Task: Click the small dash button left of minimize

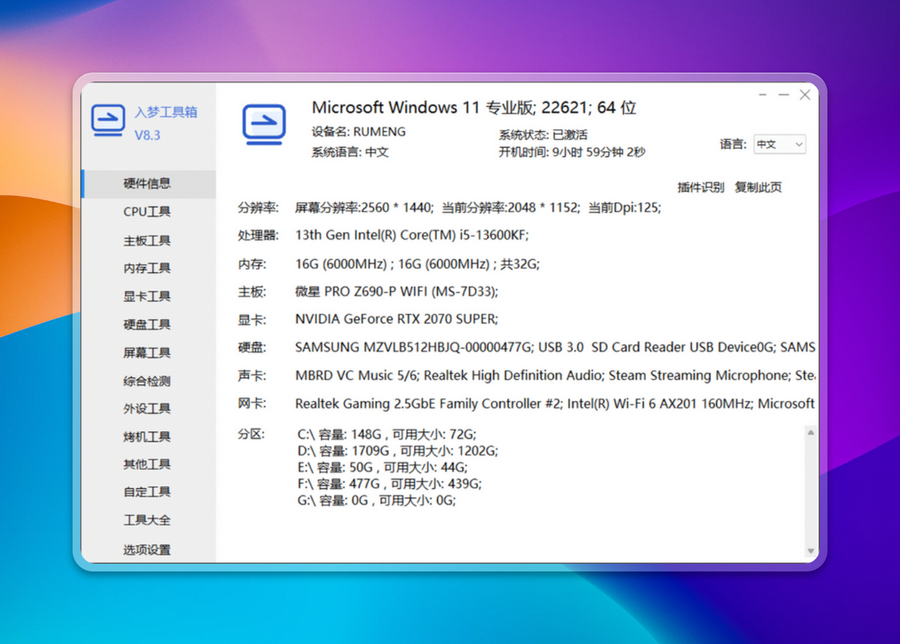Action: pos(763,95)
